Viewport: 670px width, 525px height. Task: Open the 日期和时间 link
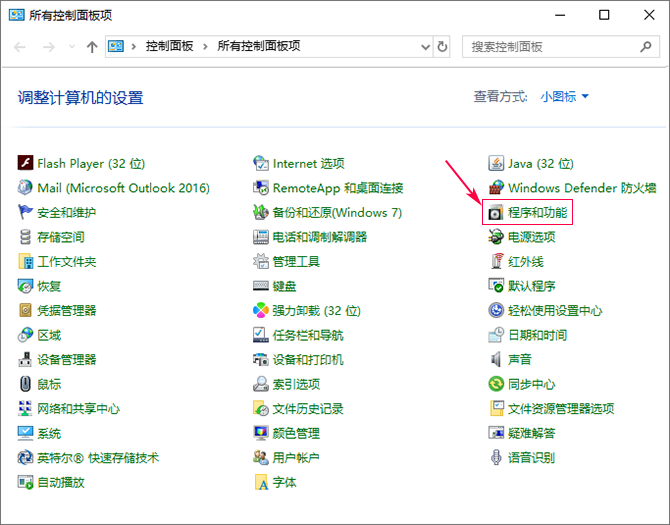pos(538,335)
